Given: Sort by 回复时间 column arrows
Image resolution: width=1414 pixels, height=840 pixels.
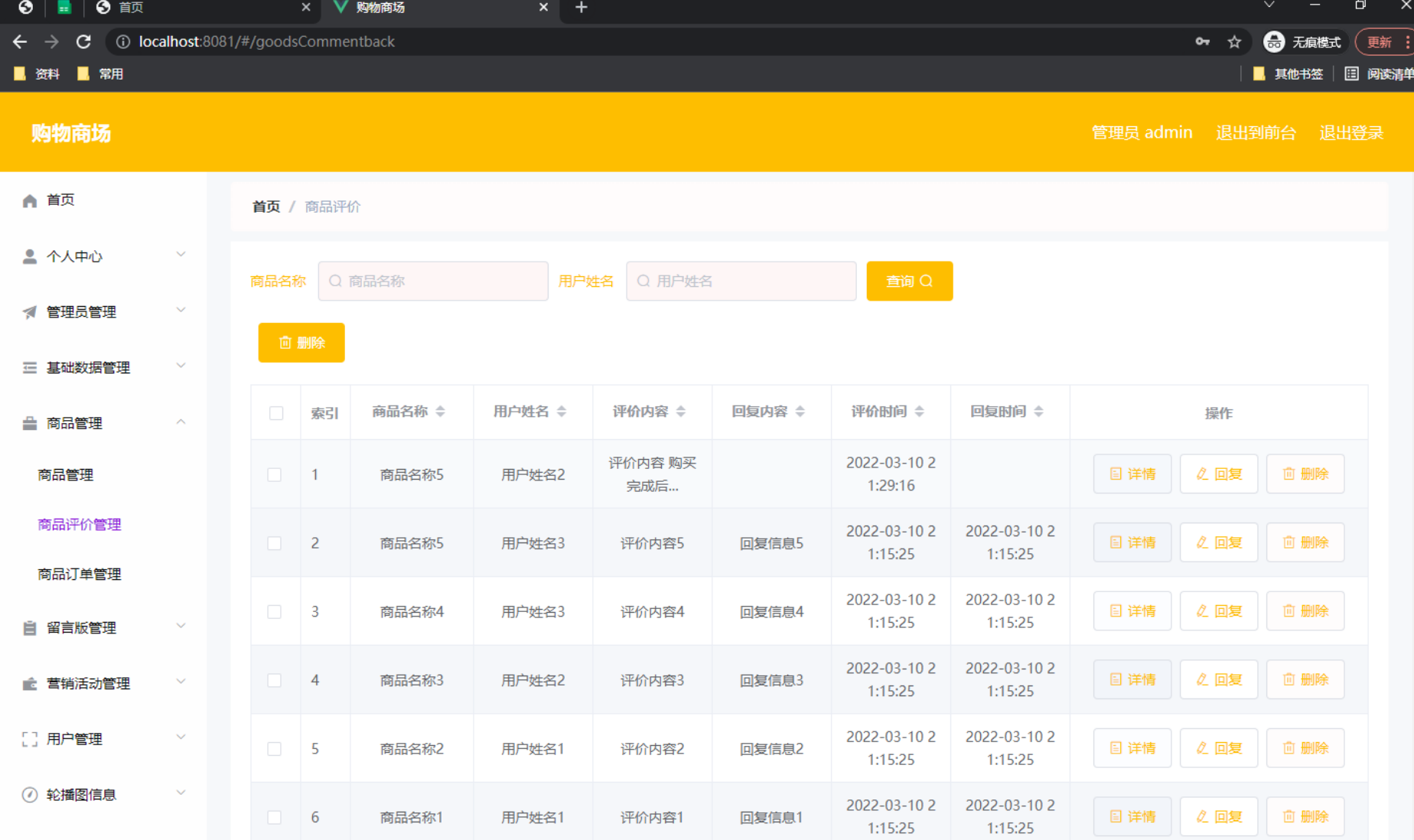Looking at the screenshot, I should [1039, 412].
